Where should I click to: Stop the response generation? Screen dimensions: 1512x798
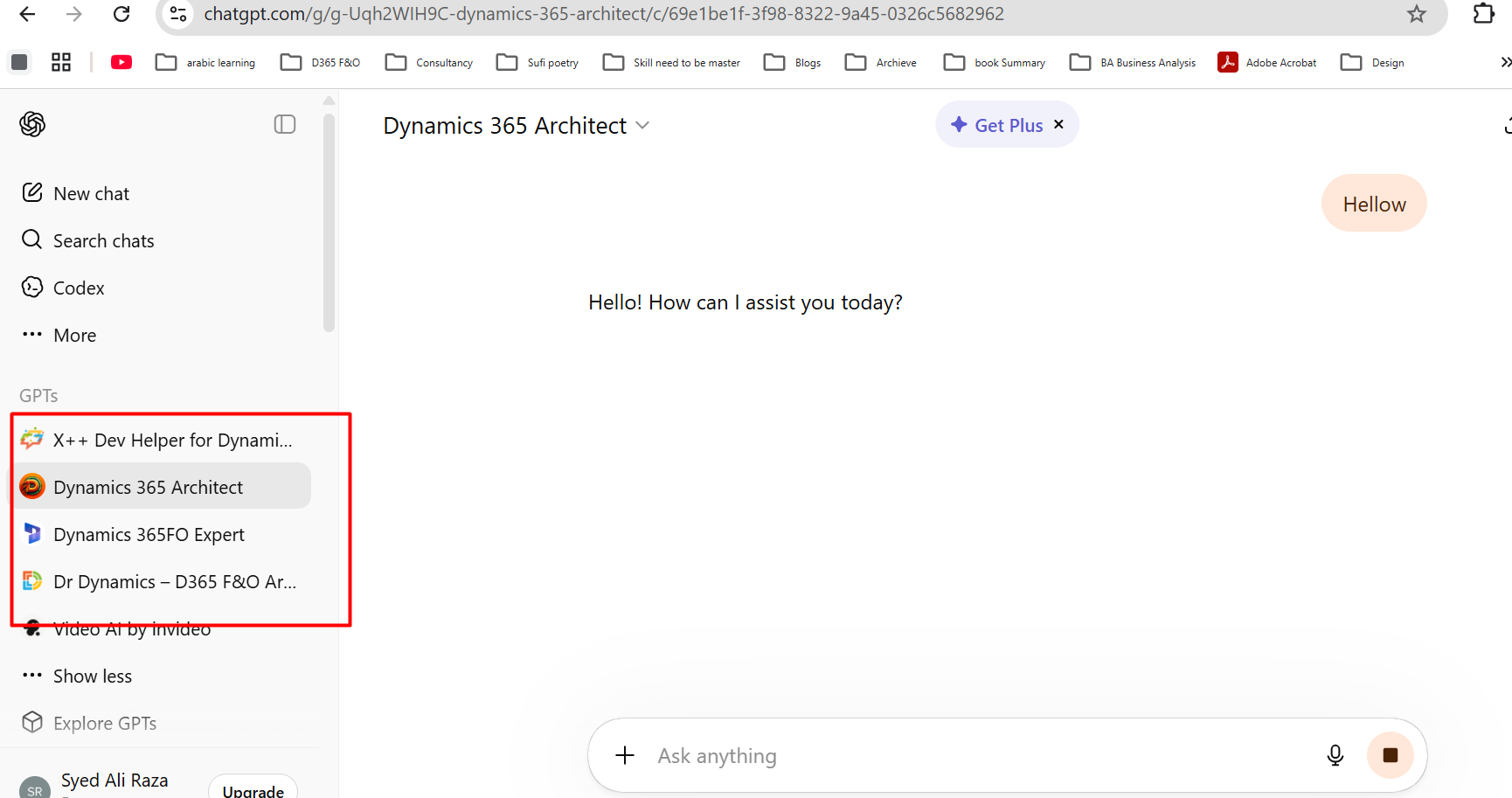click(1390, 755)
